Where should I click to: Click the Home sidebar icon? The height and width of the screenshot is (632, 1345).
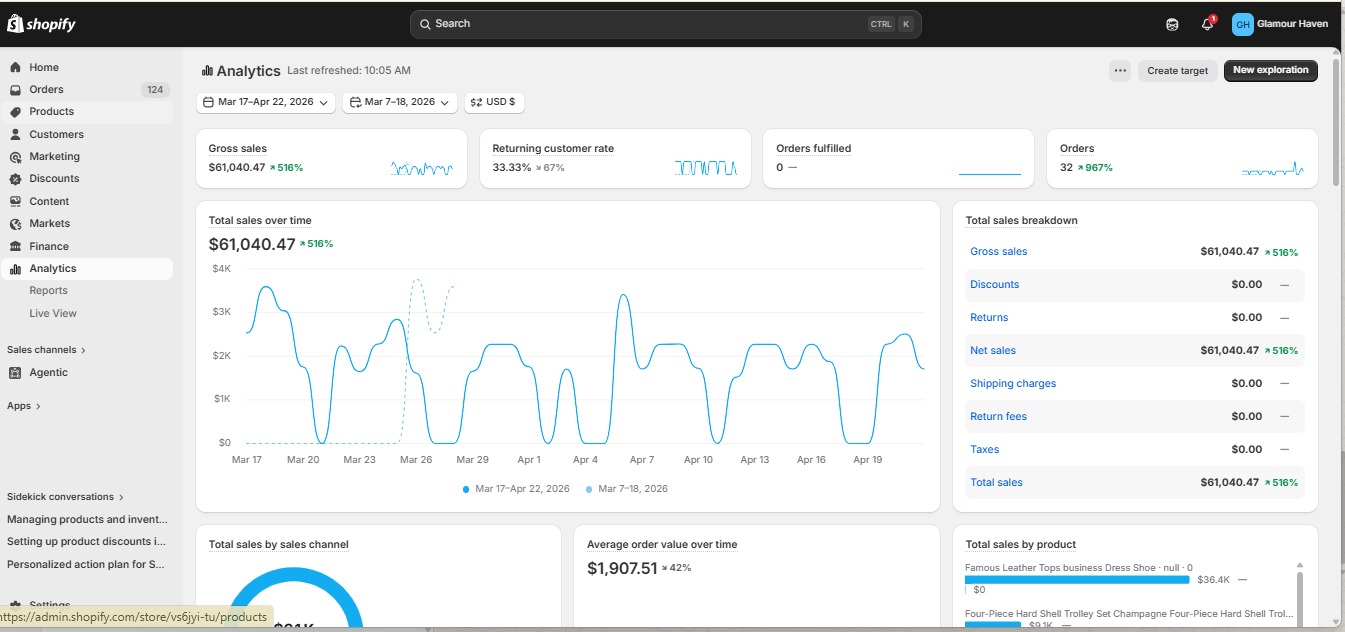(x=15, y=68)
